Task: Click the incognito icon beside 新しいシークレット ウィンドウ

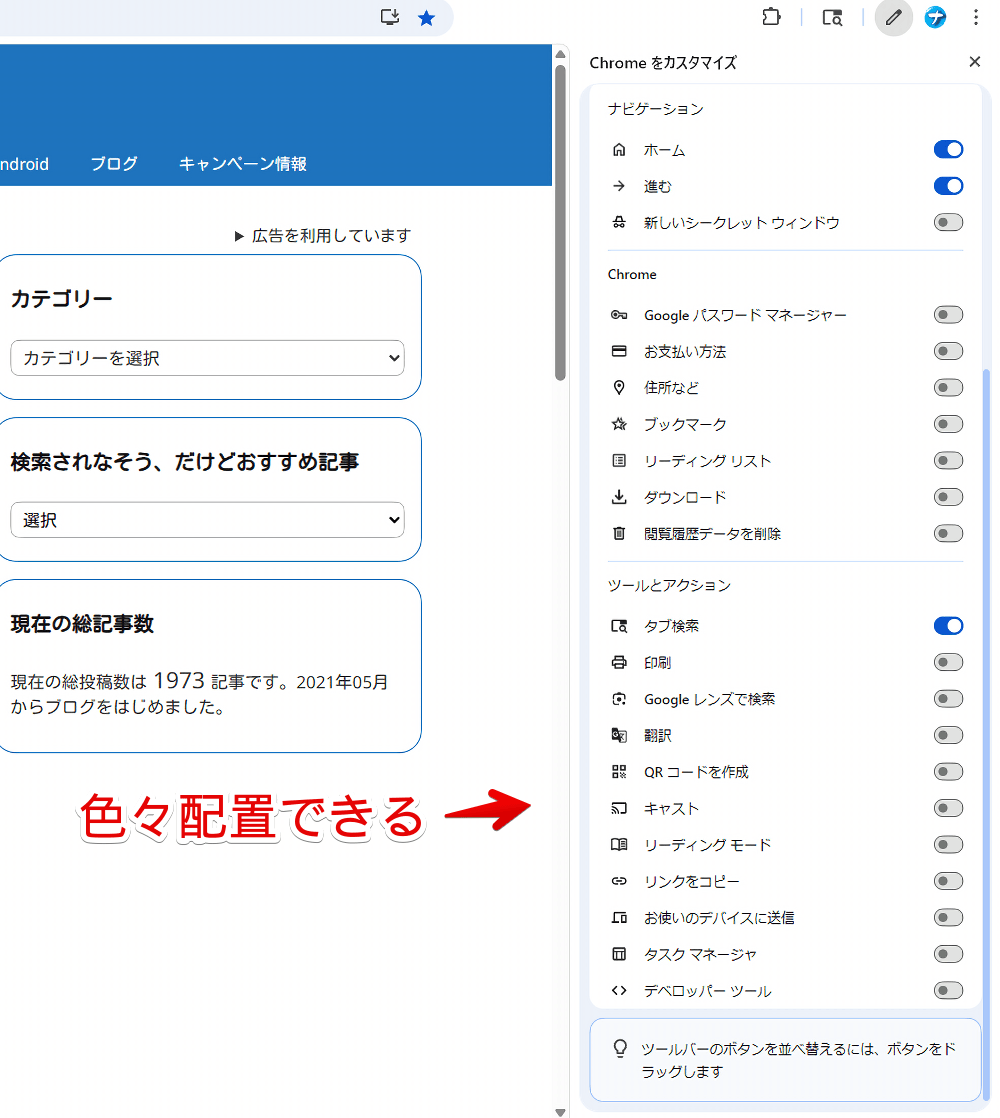Action: (619, 222)
